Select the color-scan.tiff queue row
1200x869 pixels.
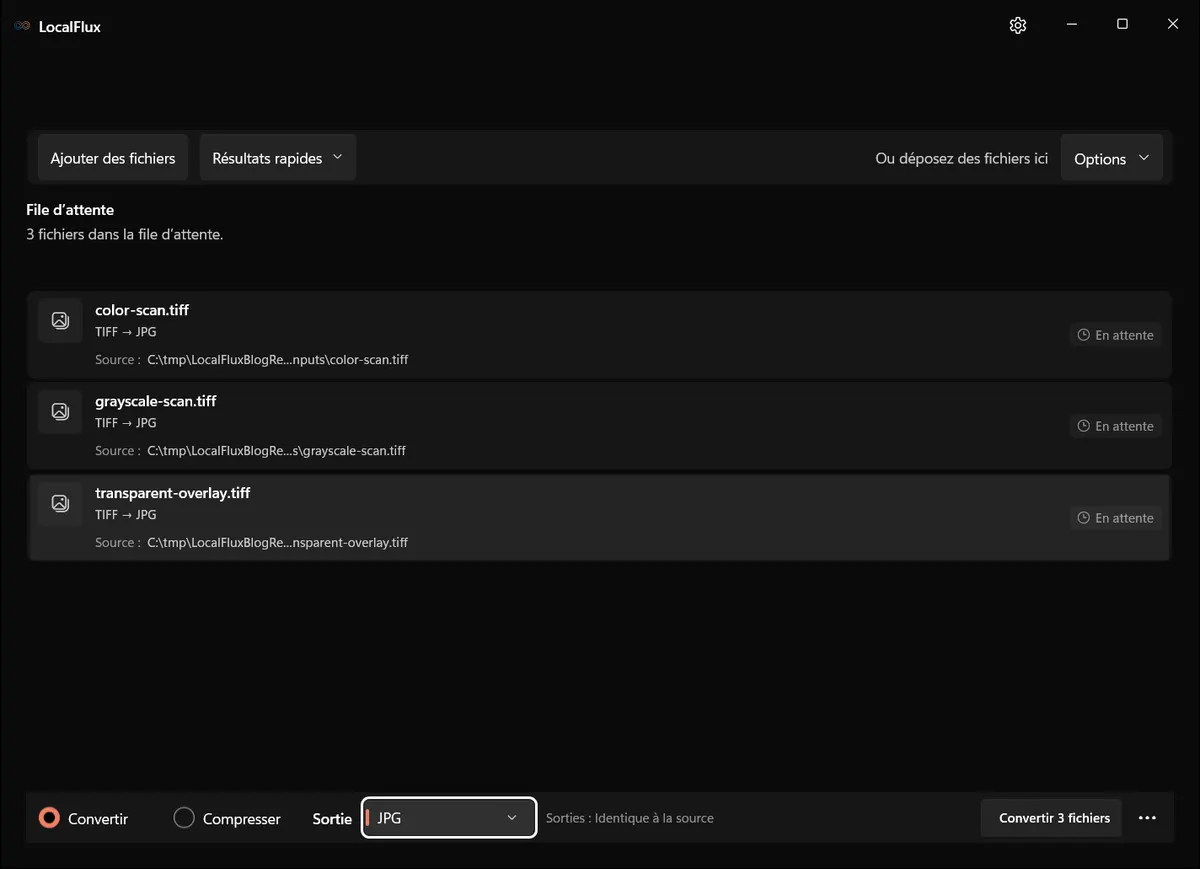(599, 334)
